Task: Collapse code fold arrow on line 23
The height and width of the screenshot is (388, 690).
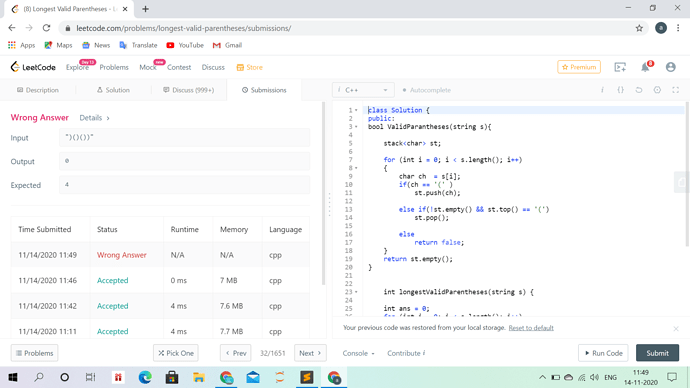Action: click(356, 292)
